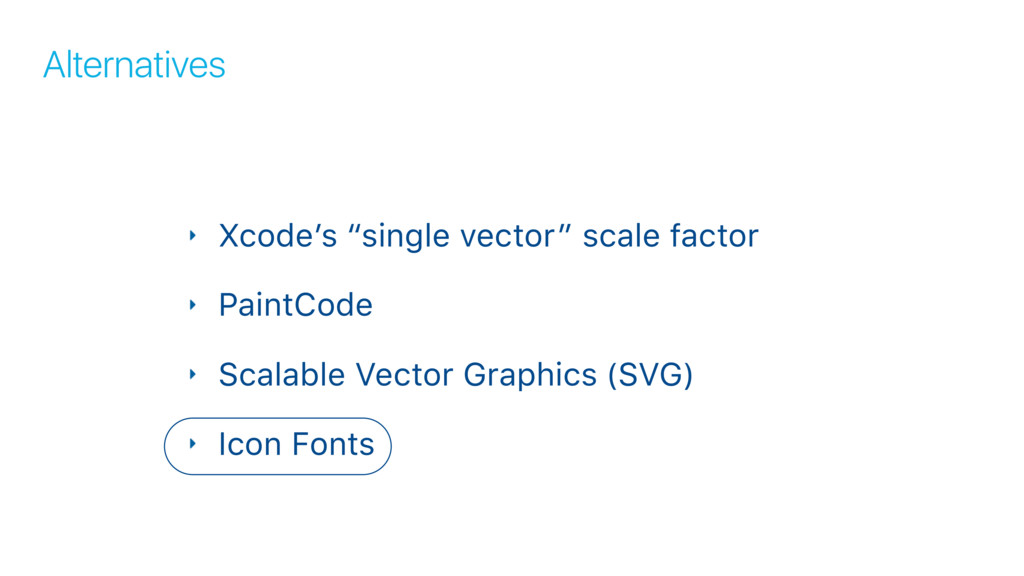Click the letter A in Alternatives heading
Viewport: 1024px width, 576px height.
(x=54, y=65)
